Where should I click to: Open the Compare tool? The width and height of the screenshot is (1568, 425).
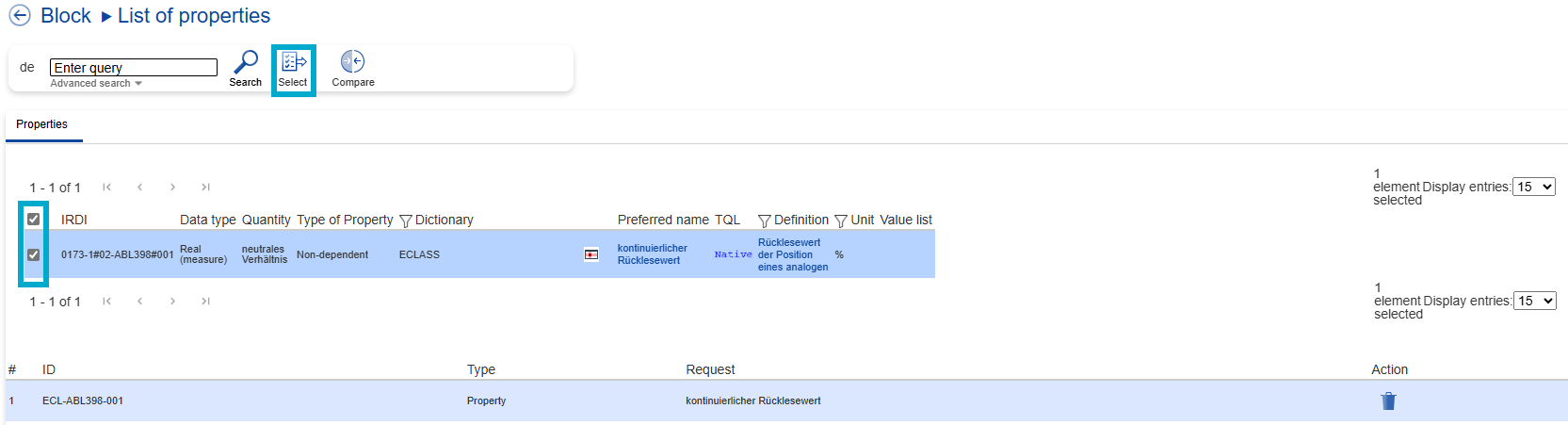(352, 63)
